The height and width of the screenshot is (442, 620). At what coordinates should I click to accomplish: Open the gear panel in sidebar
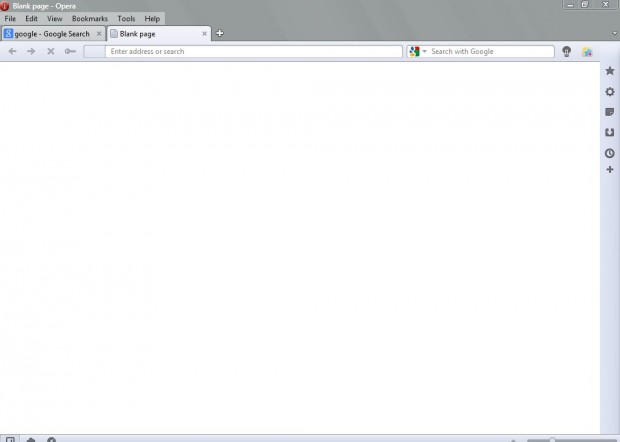coord(610,92)
